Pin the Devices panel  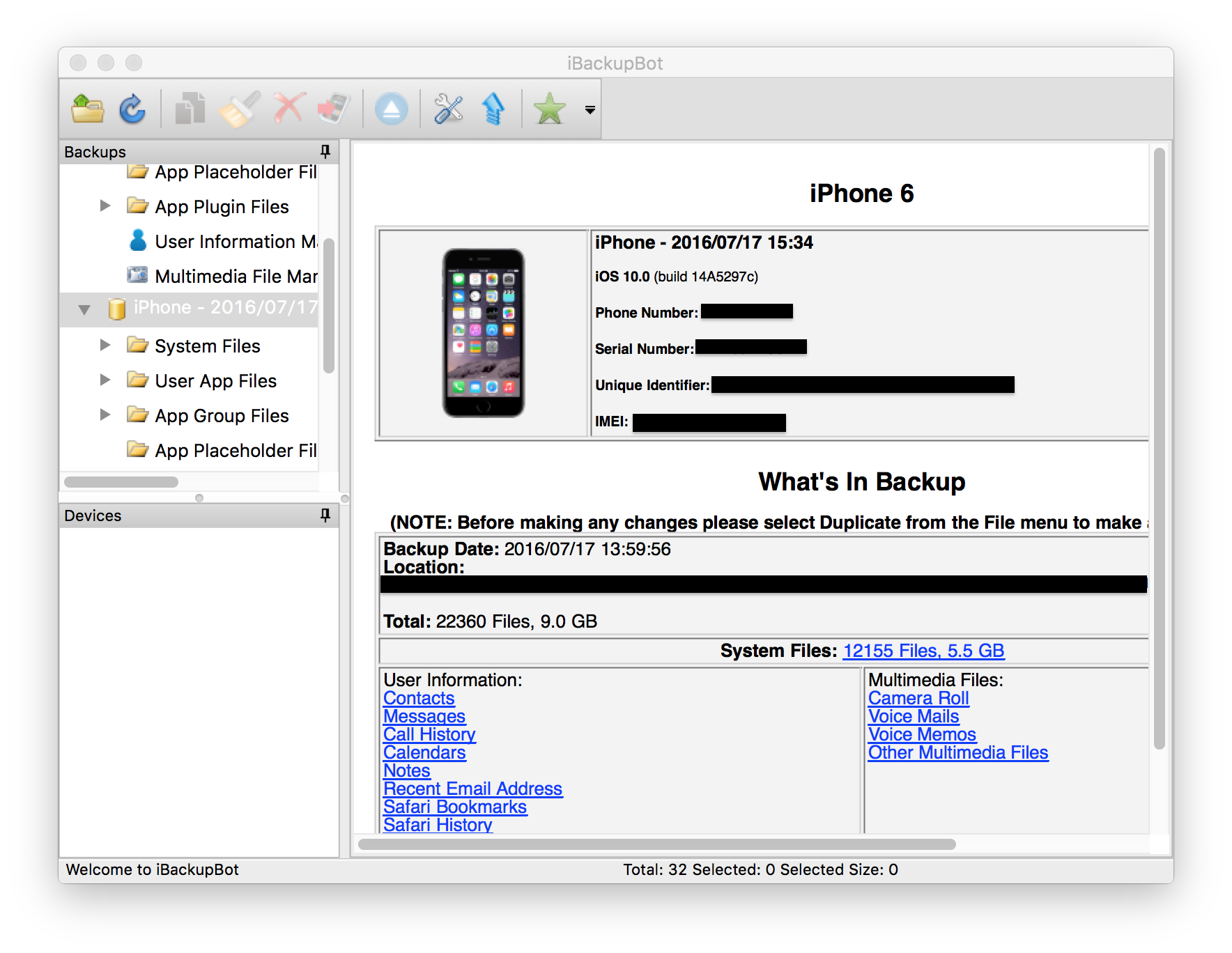[325, 515]
